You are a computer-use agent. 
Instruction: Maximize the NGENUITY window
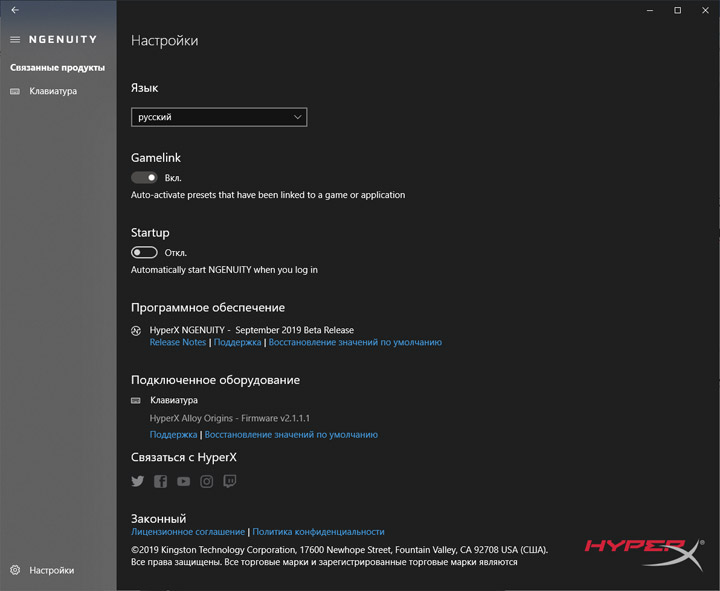[677, 10]
